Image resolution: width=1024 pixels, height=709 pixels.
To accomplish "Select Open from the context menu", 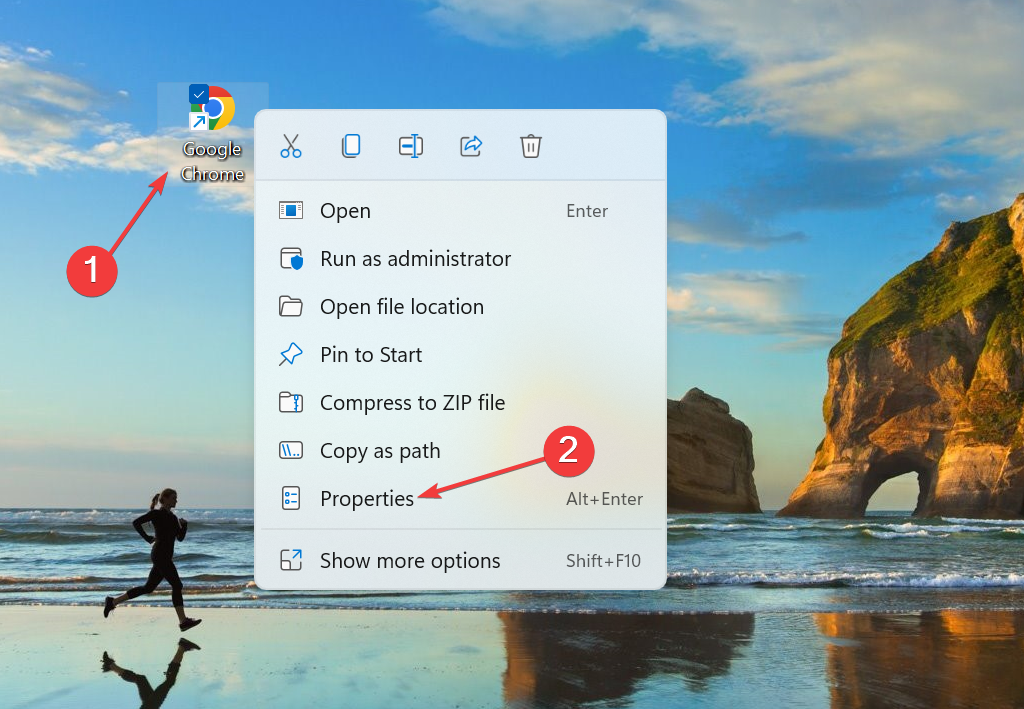I will (344, 210).
